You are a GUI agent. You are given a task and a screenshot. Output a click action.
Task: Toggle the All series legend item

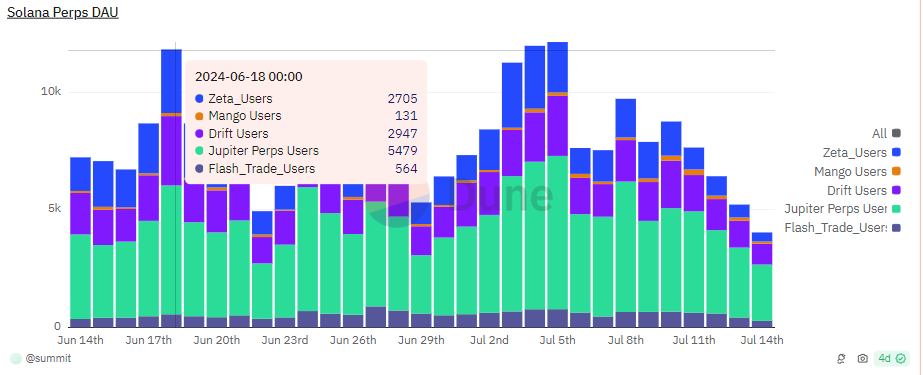click(x=887, y=134)
